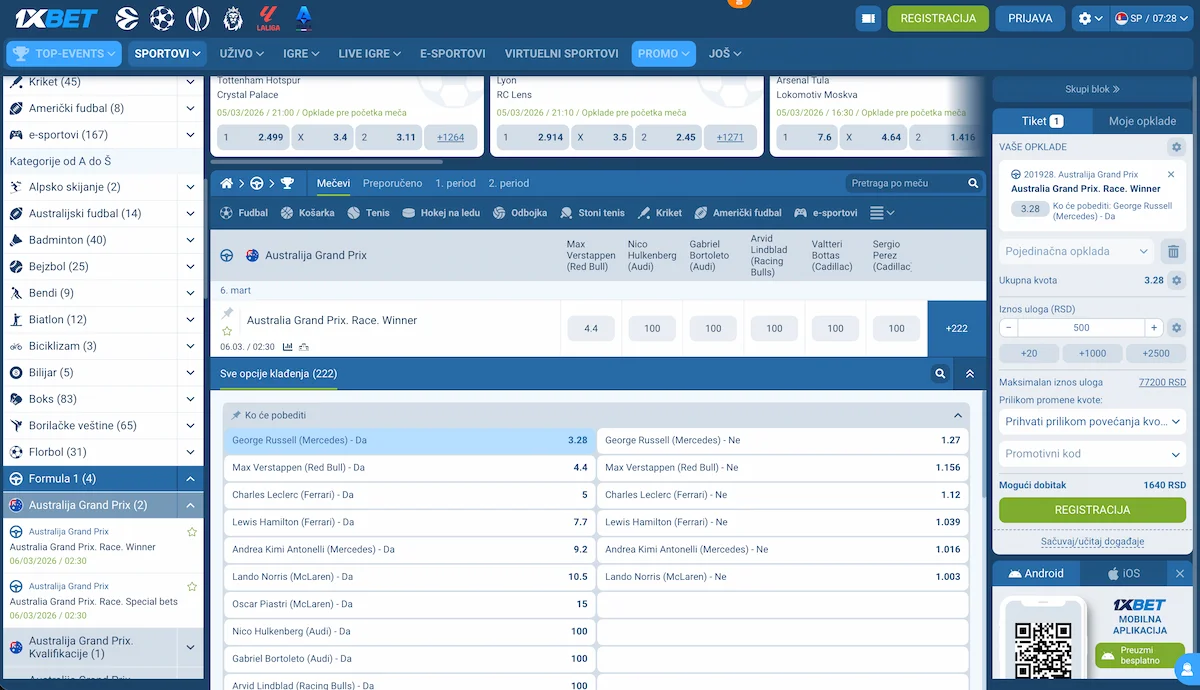The height and width of the screenshot is (690, 1200).
Task: Collapse the Formula 1 (4) sidebar section
Action: (x=190, y=479)
